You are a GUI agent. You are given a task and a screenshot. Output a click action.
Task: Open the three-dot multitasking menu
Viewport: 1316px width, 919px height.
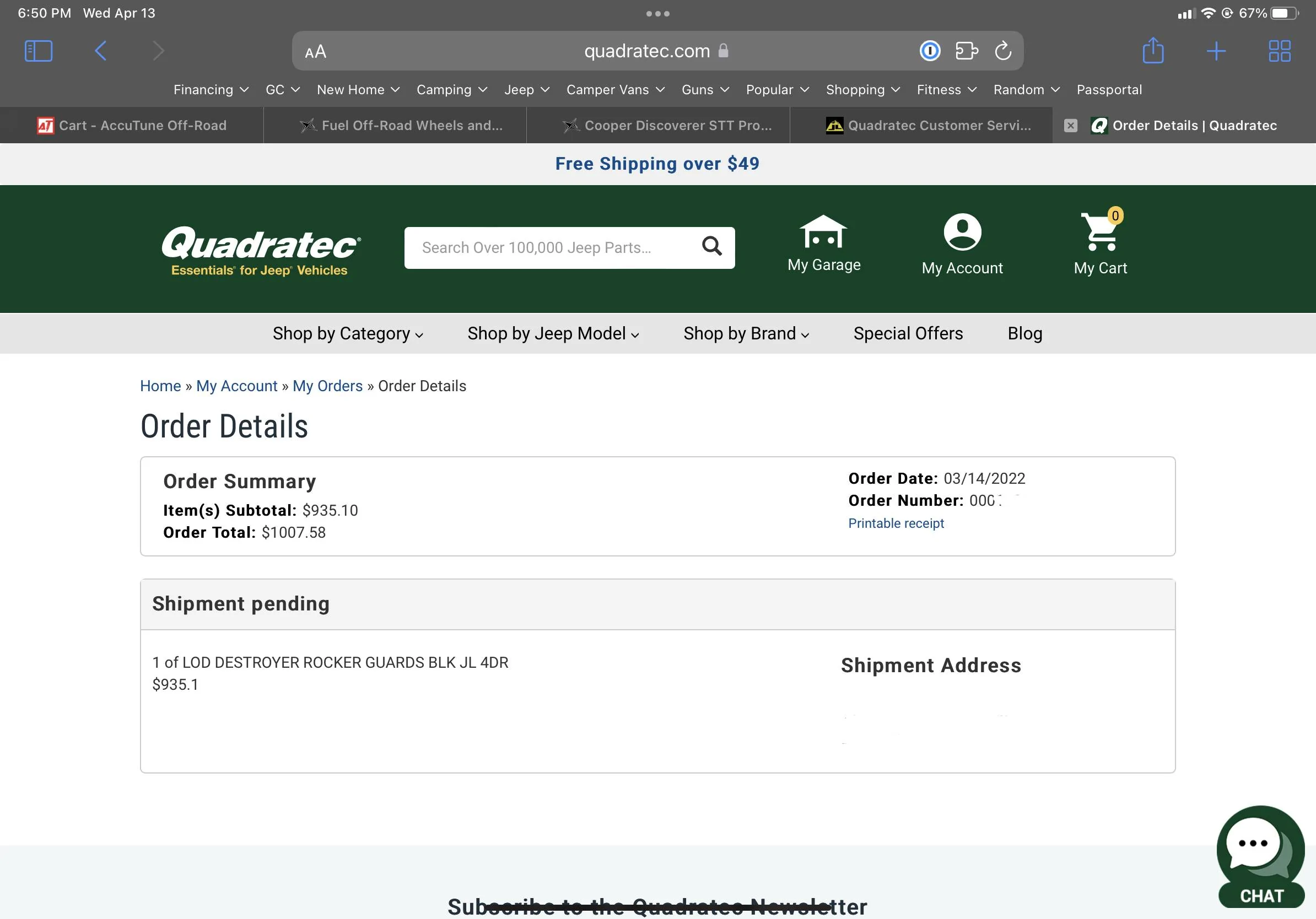coord(658,14)
